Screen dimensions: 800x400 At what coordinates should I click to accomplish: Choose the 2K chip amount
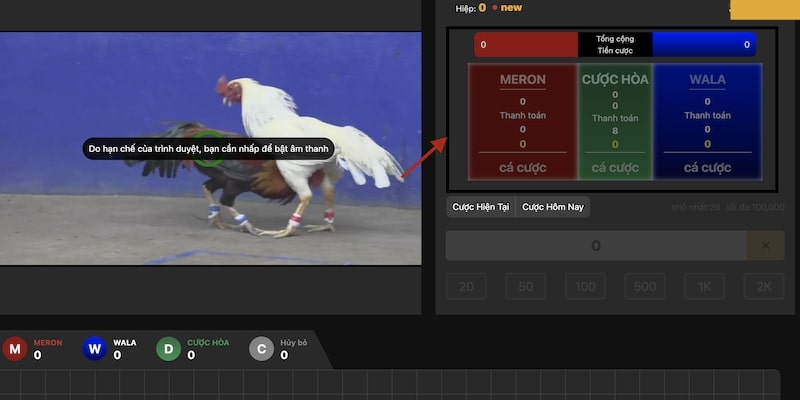point(764,287)
